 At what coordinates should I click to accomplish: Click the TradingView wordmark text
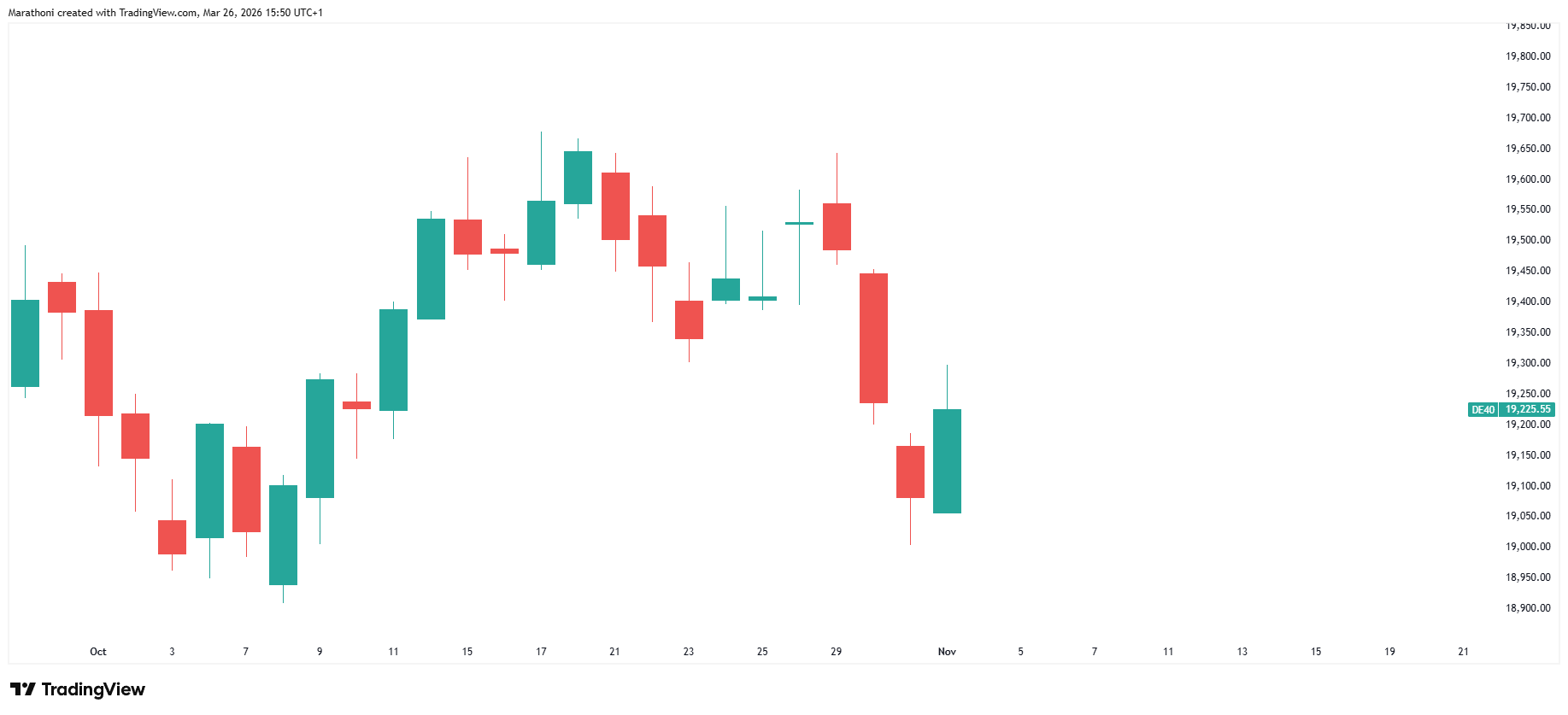[93, 689]
